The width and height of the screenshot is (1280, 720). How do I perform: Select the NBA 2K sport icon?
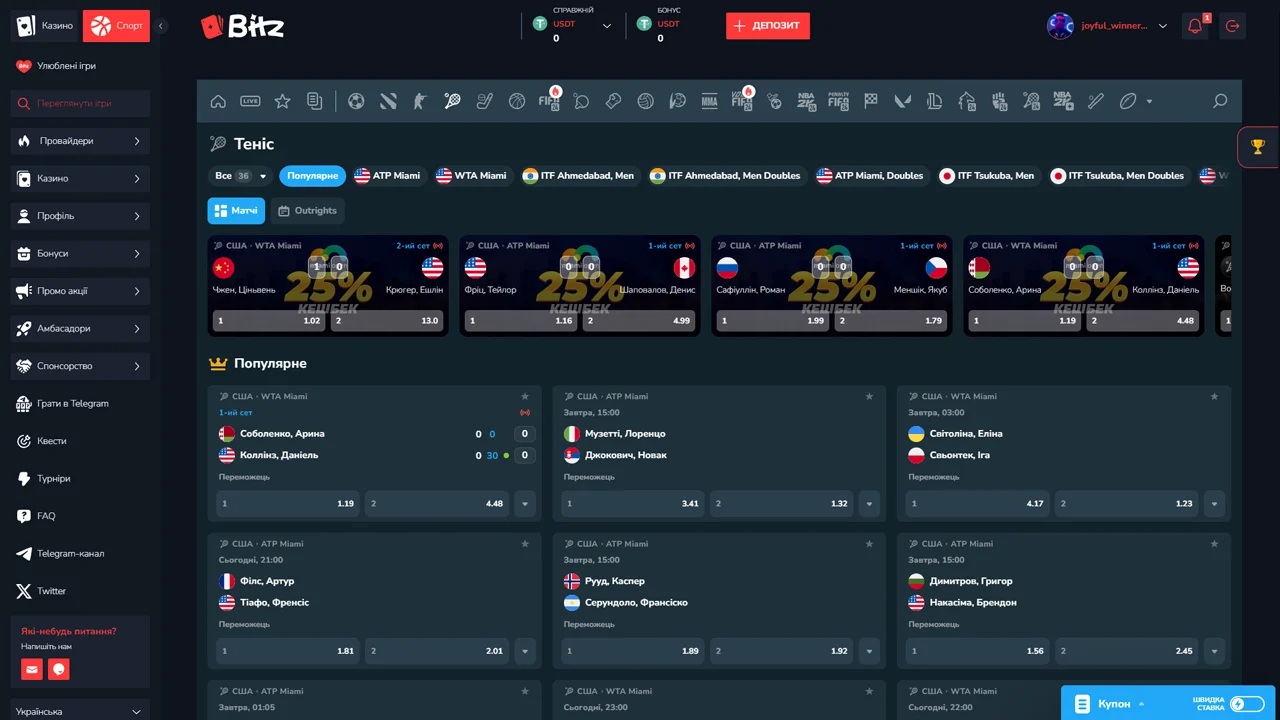point(806,101)
